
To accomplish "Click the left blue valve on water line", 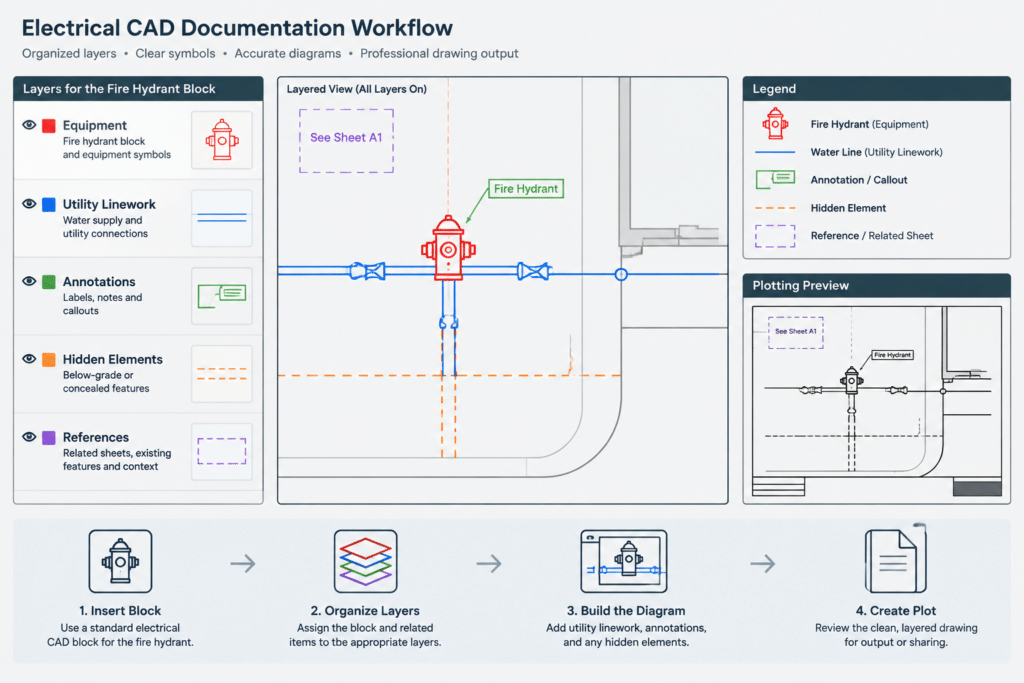I will (x=367, y=270).
